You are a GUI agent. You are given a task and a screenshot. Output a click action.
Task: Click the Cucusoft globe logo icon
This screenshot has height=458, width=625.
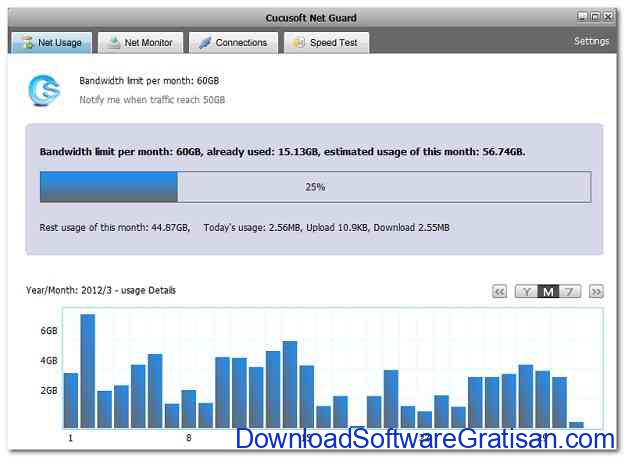(44, 91)
